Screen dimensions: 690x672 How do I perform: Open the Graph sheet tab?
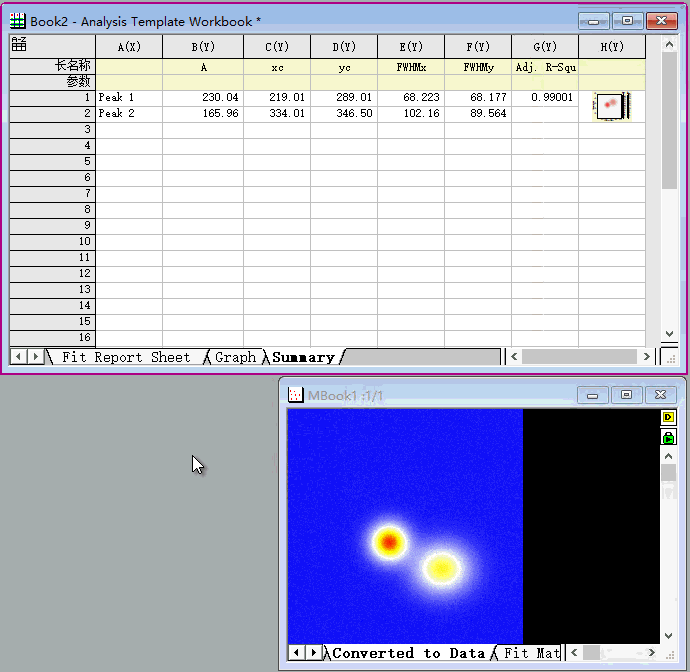point(235,357)
